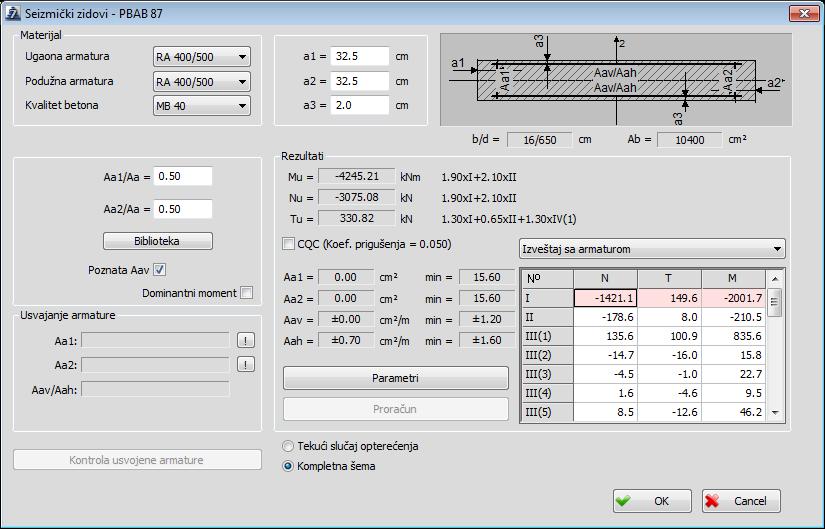
Task: Click the Parametri button
Action: tap(396, 378)
